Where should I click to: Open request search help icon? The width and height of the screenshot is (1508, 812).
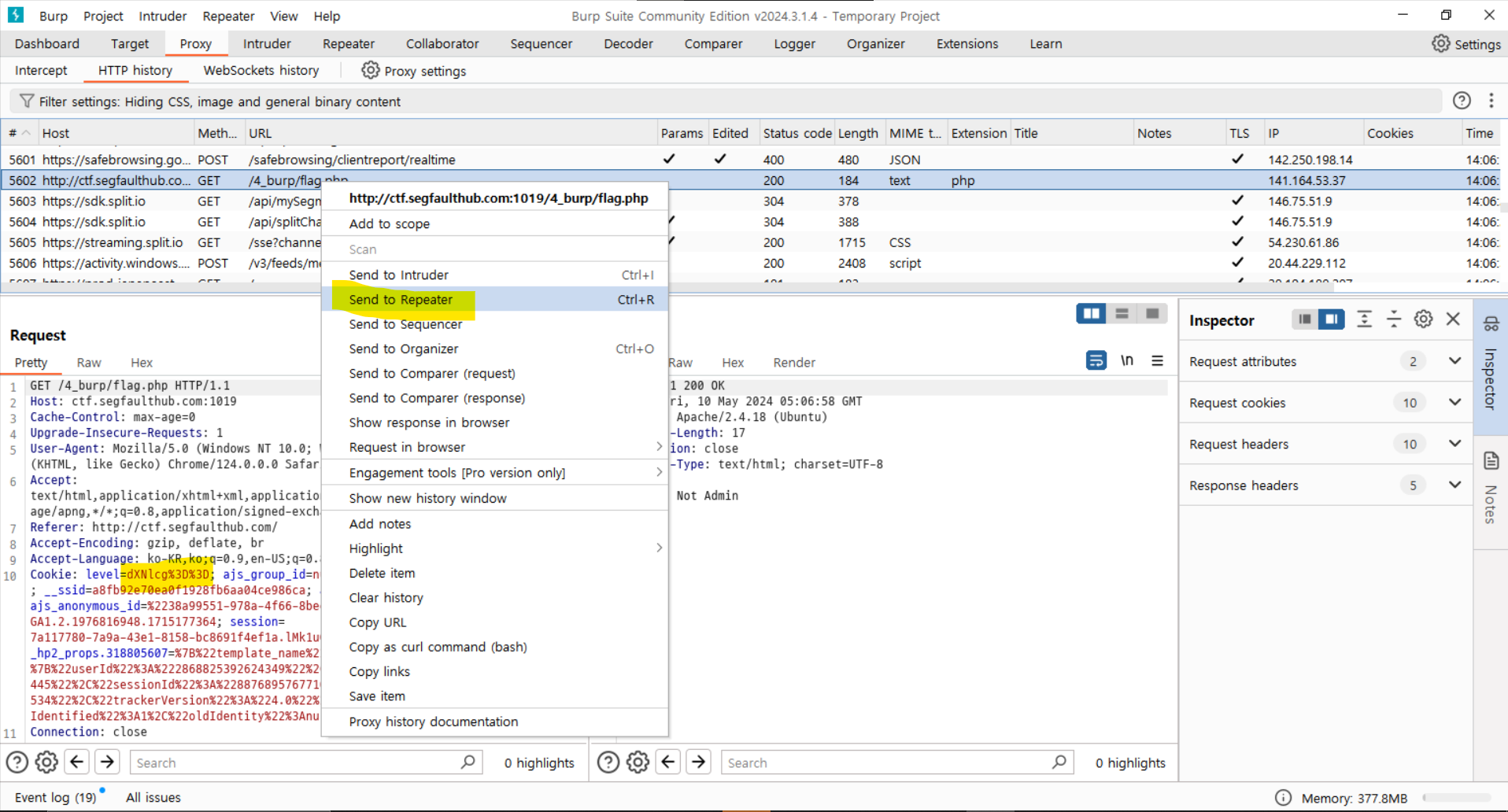coord(17,762)
